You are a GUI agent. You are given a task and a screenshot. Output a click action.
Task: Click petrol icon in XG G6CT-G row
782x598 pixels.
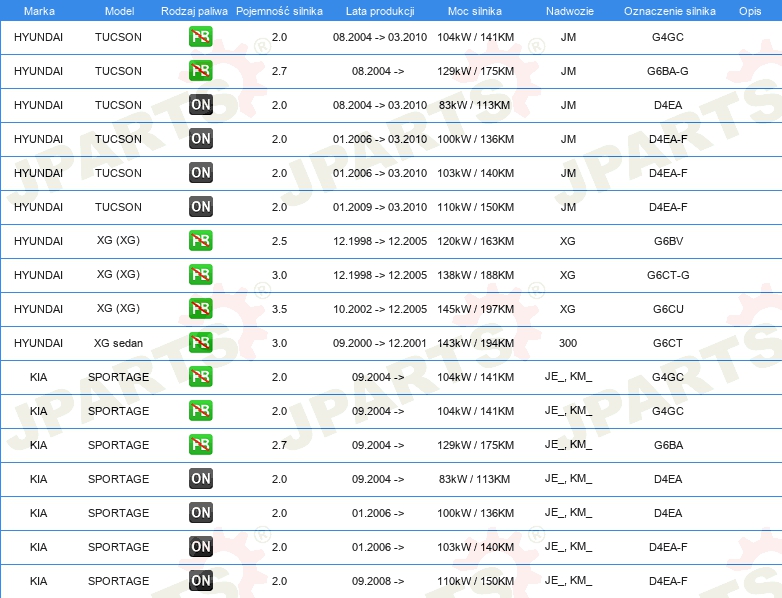(x=200, y=274)
